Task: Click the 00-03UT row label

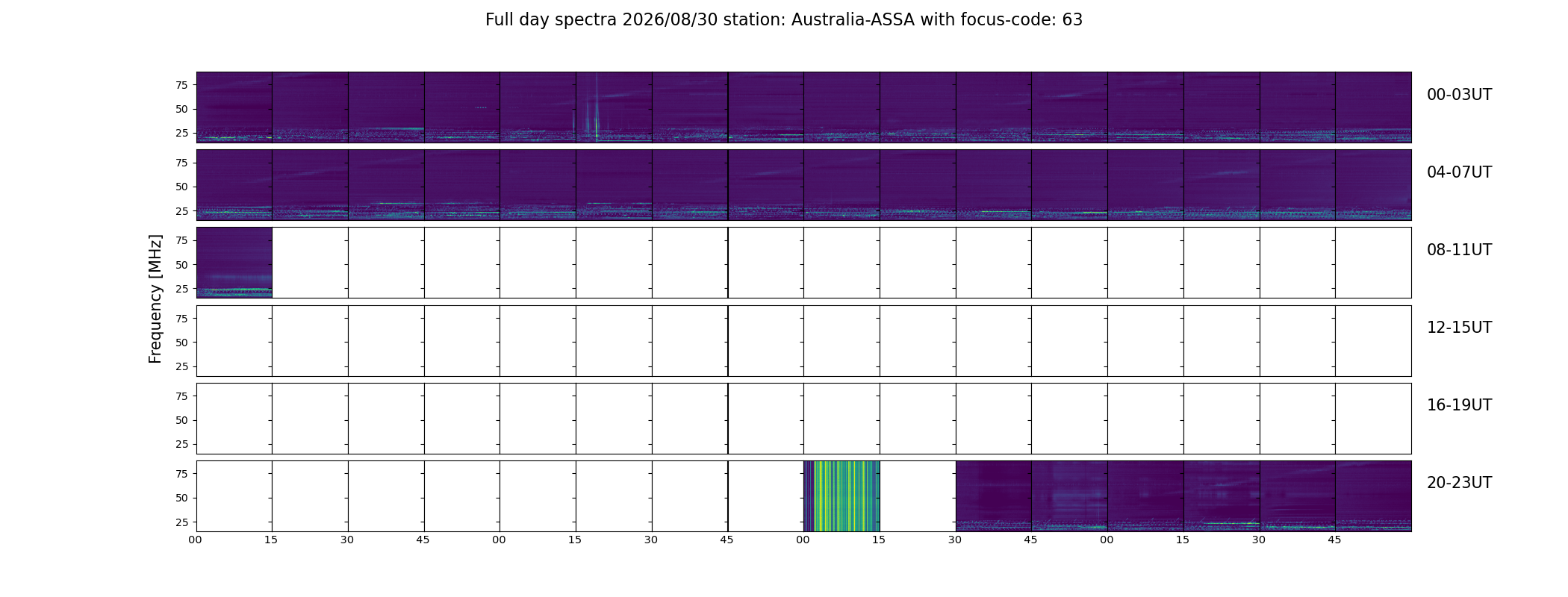Action: tap(1459, 95)
